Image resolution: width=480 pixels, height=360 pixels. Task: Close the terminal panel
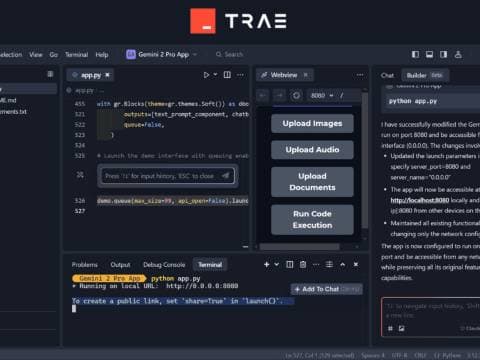[x=356, y=264]
